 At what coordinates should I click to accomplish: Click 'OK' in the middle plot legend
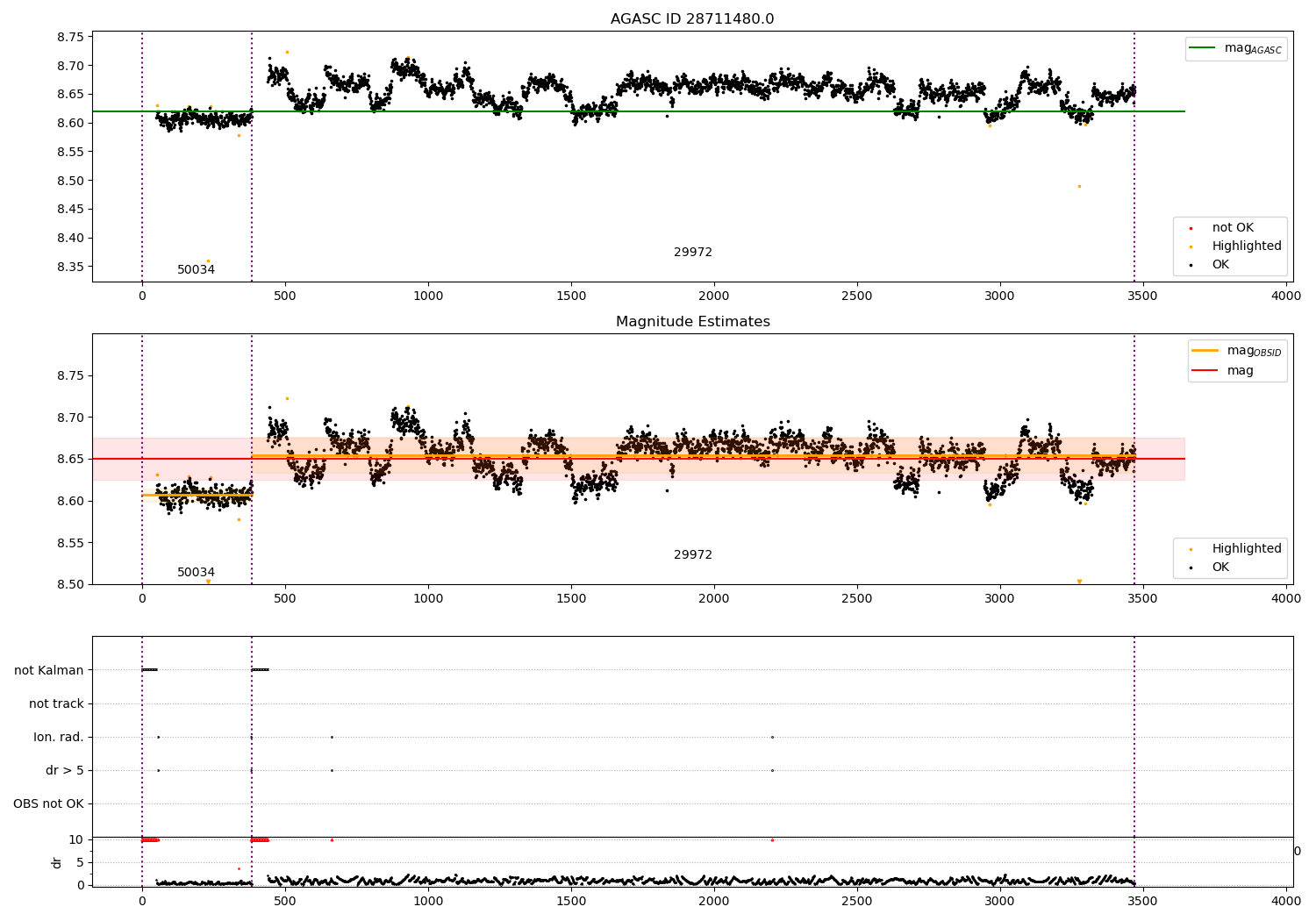(1220, 568)
